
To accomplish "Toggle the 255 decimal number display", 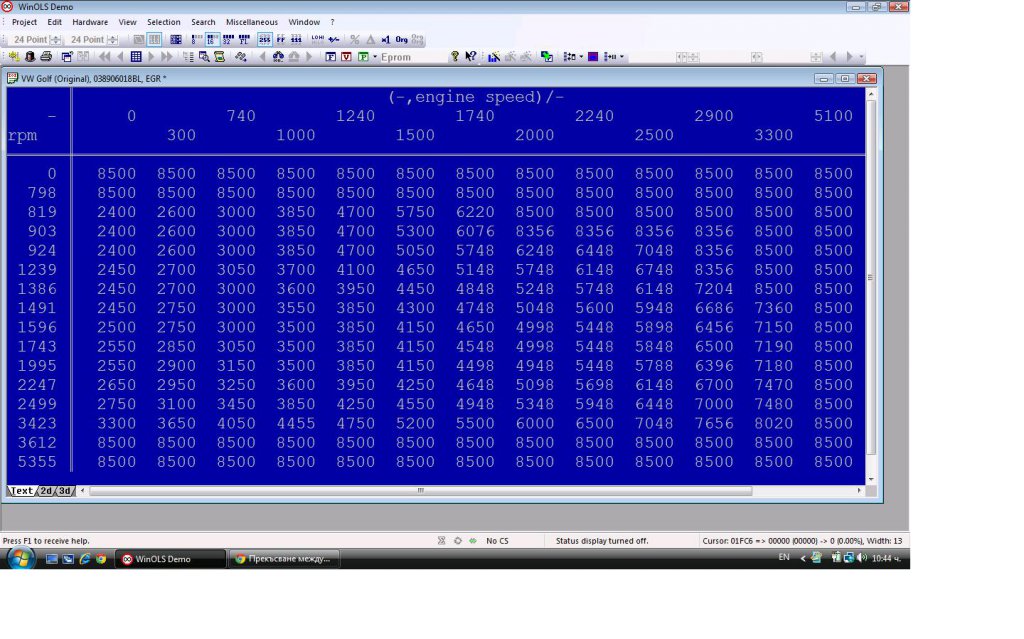I will 265,40.
